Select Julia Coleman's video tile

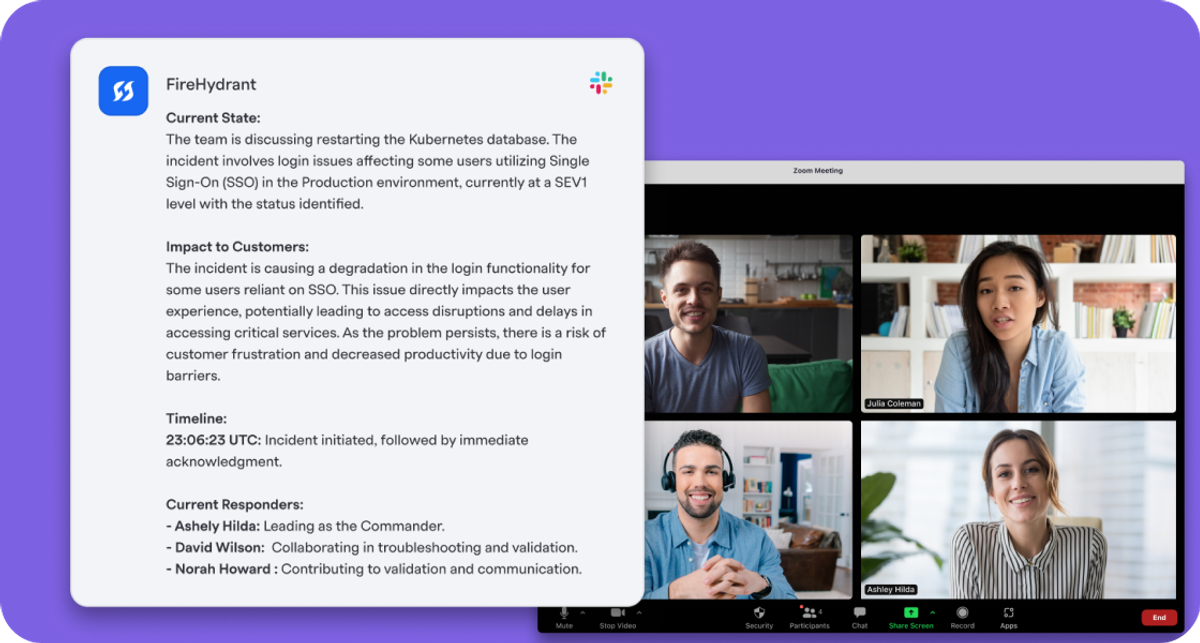click(1018, 323)
